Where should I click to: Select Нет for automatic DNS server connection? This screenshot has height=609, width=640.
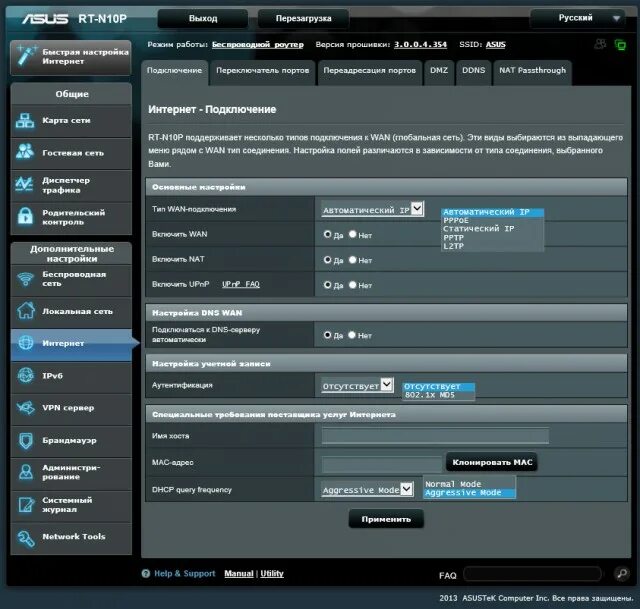(352, 335)
